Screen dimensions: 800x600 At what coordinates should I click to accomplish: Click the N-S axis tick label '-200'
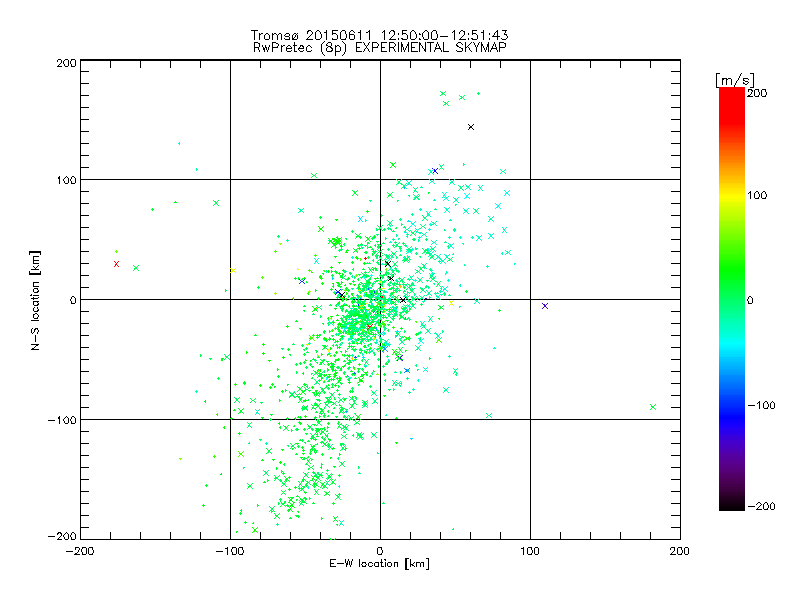pos(62,537)
